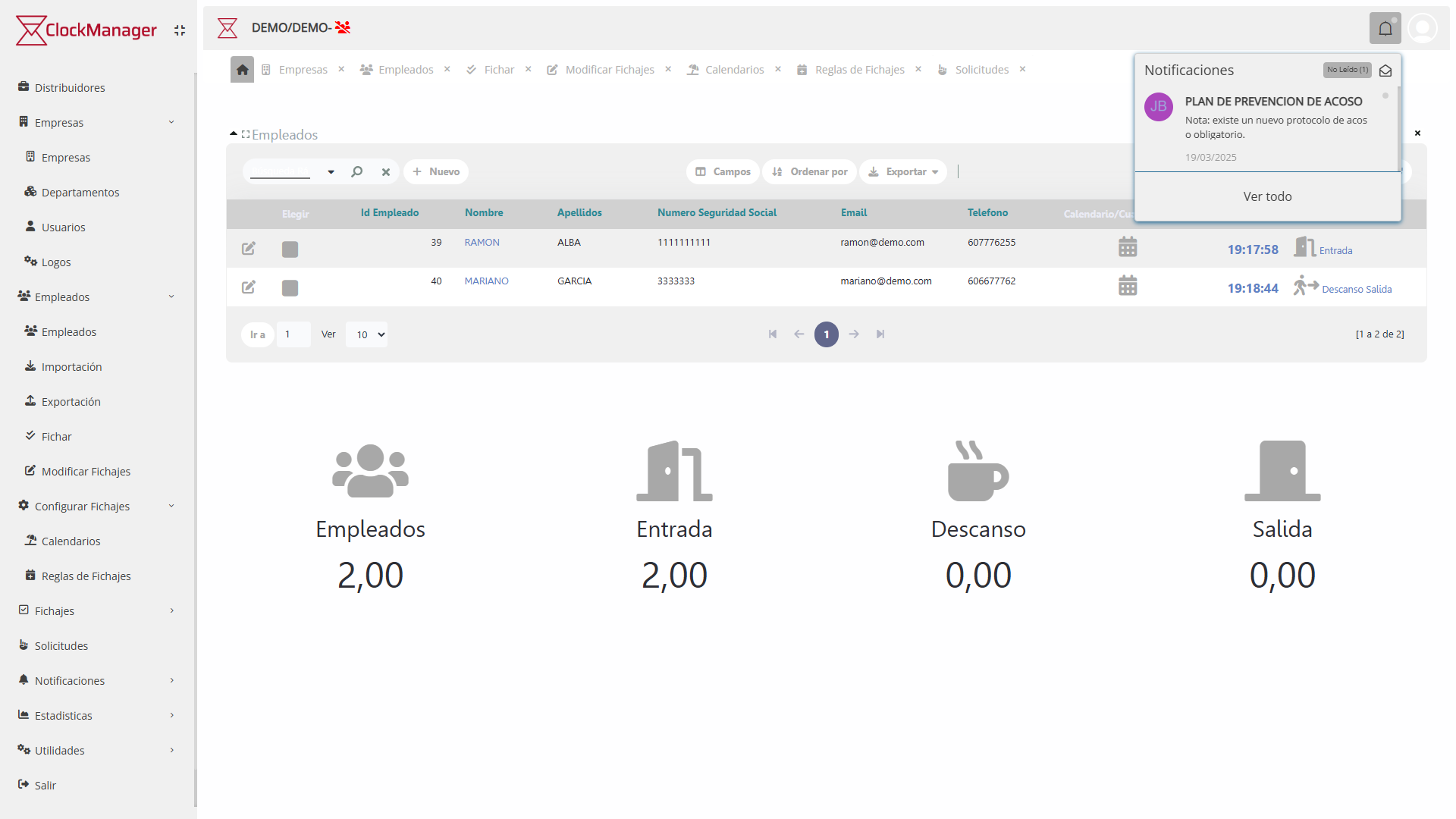
Task: Click the notification bell icon
Action: click(1385, 29)
